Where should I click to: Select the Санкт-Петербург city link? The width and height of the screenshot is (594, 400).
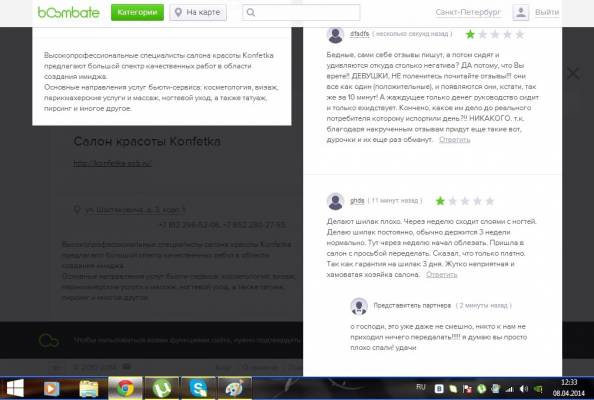[x=468, y=12]
